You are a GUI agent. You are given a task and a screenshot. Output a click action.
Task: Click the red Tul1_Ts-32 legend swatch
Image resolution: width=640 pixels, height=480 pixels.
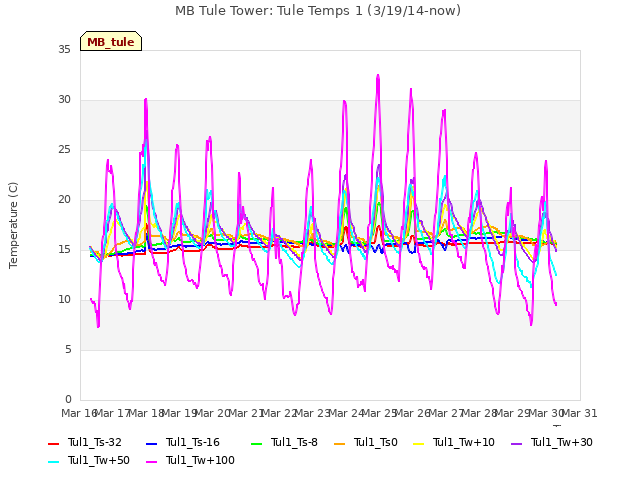53,443
